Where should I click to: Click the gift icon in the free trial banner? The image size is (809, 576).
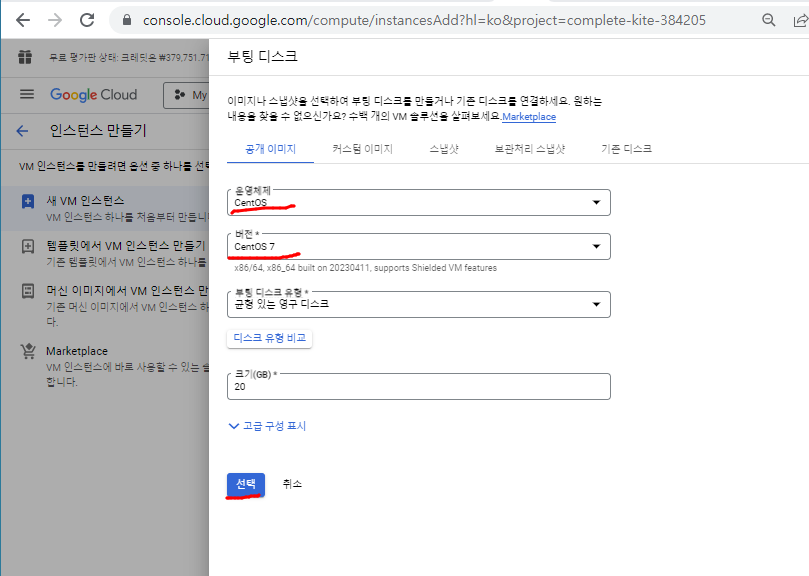click(25, 57)
